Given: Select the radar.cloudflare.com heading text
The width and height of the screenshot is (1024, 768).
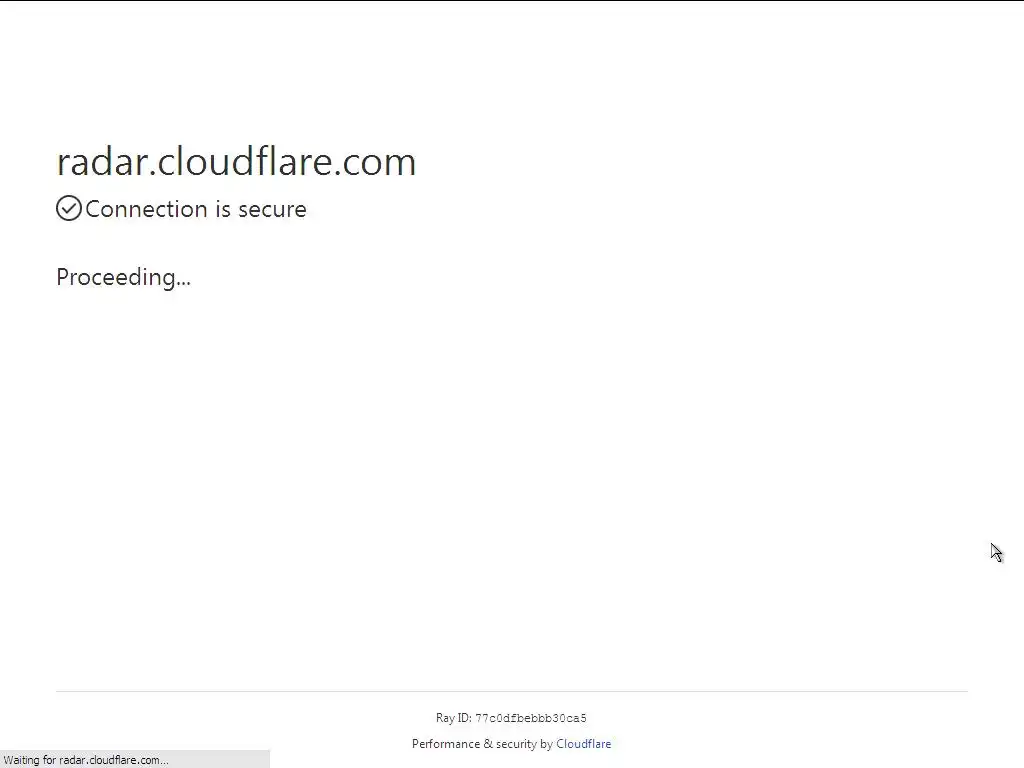Looking at the screenshot, I should (x=236, y=161).
